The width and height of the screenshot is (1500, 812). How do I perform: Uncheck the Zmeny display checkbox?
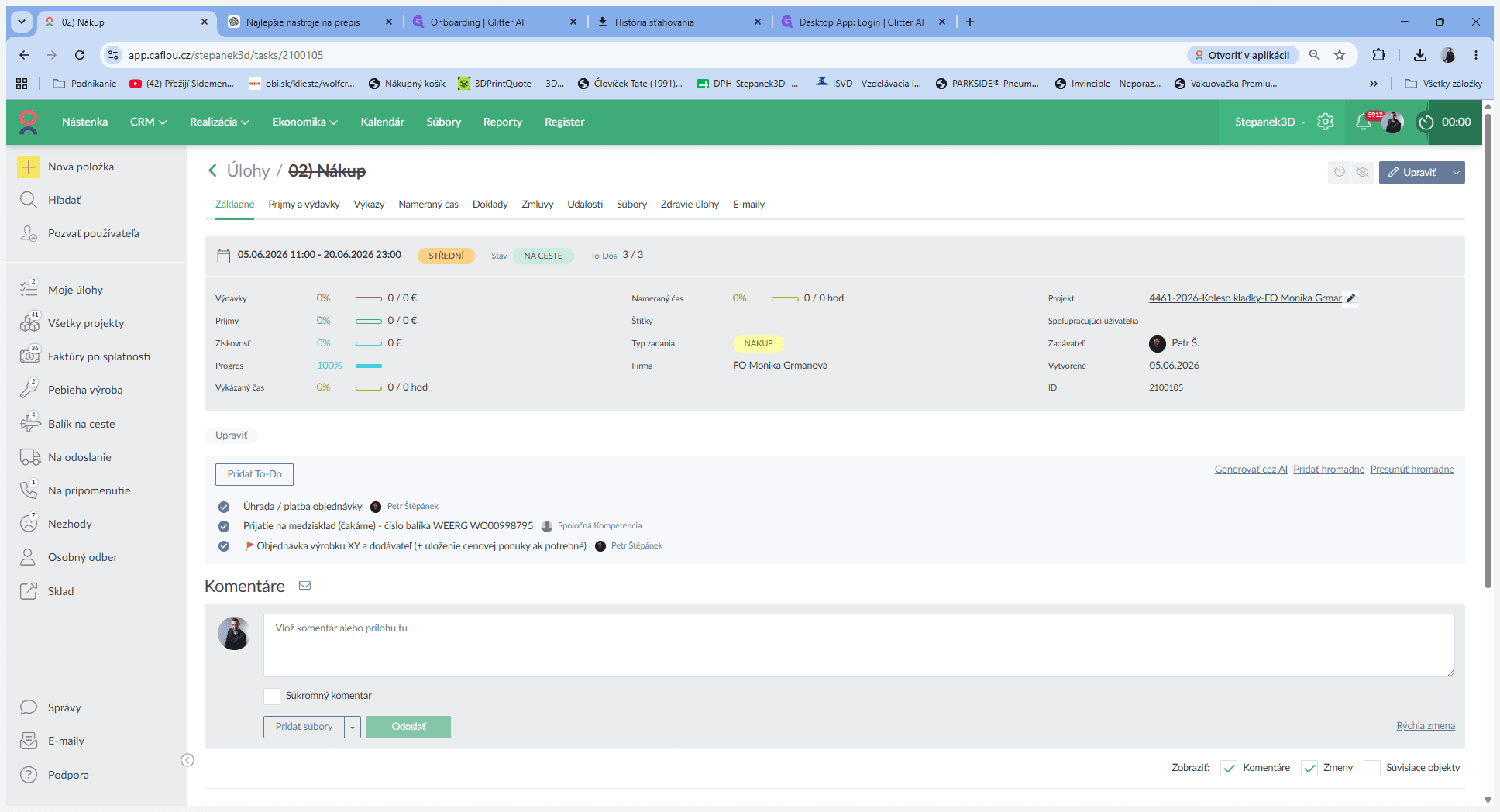point(1309,768)
